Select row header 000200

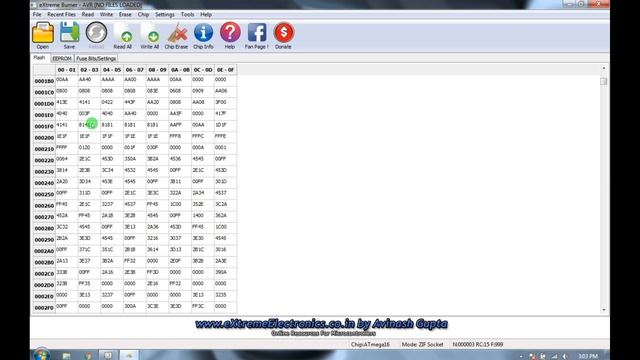44,138
